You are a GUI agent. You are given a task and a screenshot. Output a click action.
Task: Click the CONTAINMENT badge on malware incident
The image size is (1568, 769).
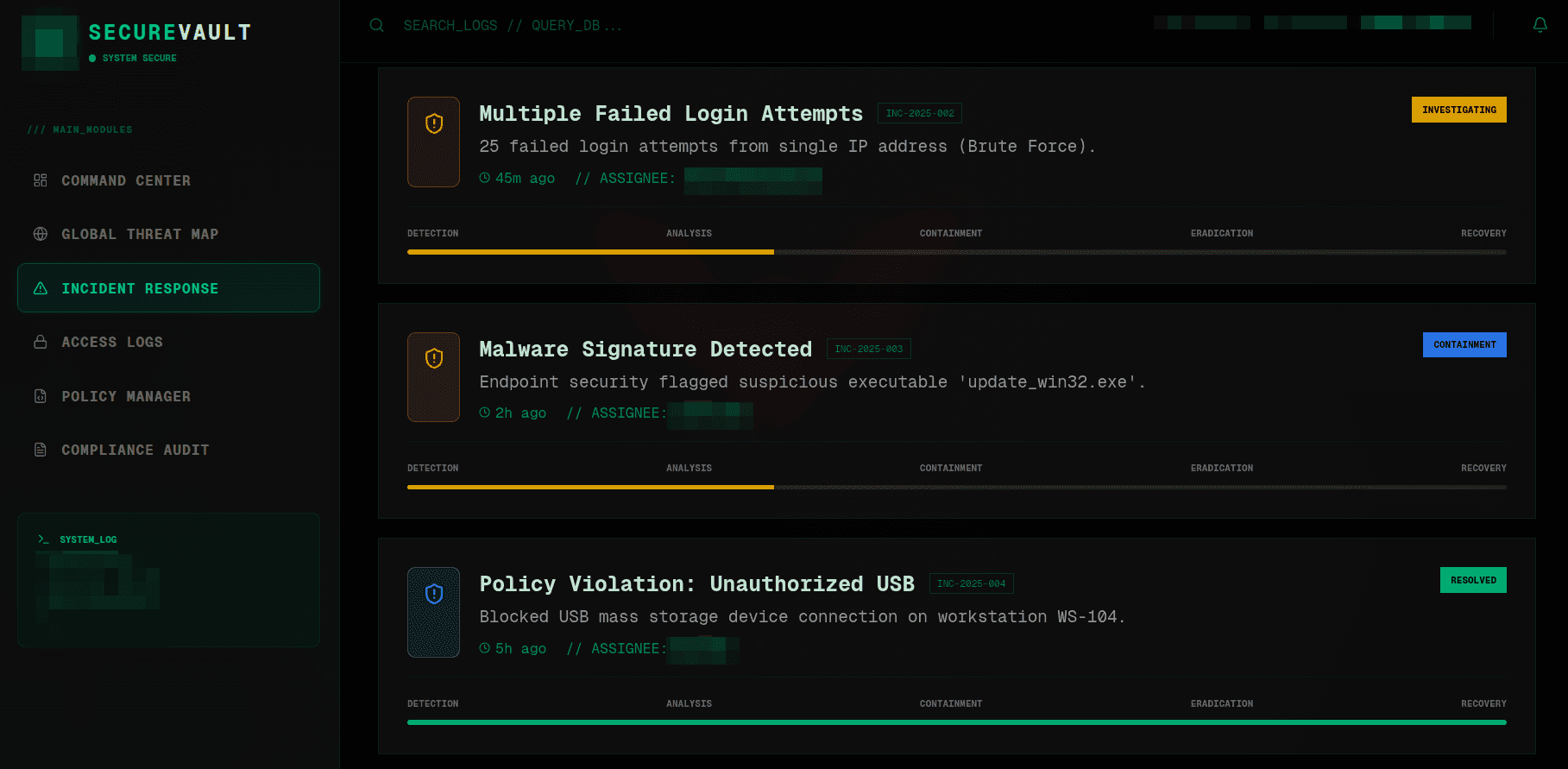[x=1464, y=344]
